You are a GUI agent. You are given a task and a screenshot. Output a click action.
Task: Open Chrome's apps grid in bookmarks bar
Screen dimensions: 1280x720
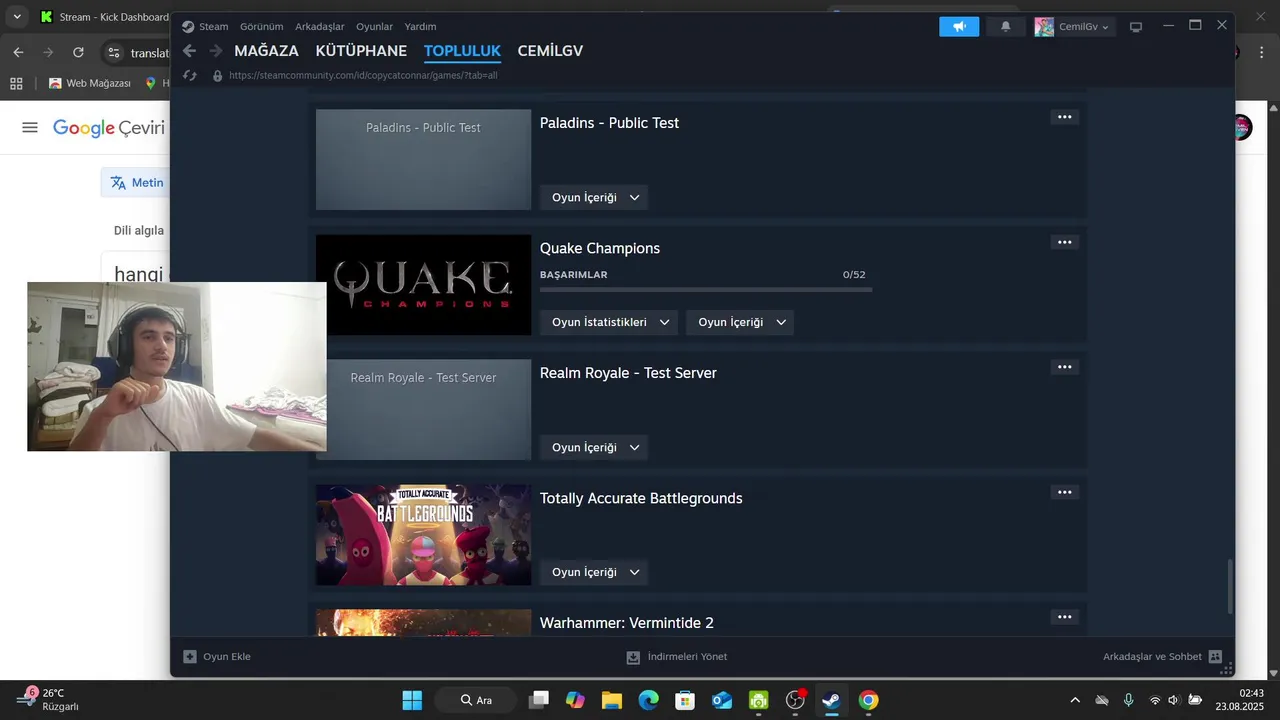pyautogui.click(x=16, y=83)
